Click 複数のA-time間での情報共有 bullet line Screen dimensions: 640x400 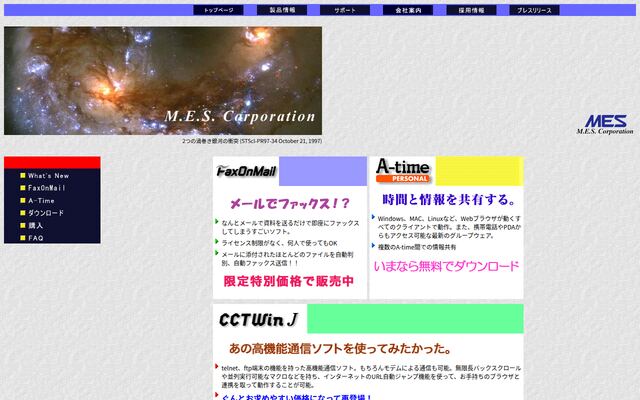click(417, 247)
